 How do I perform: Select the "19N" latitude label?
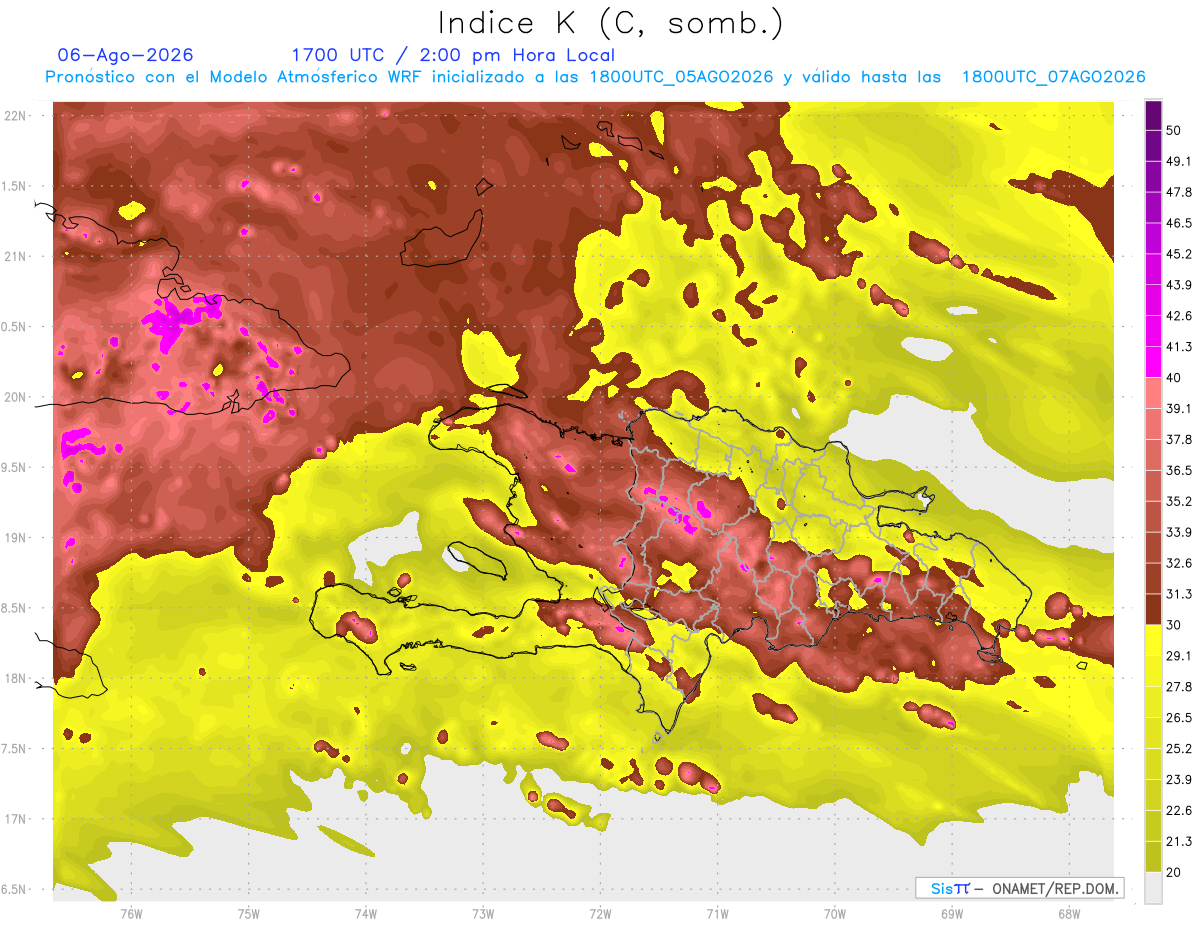point(16,538)
